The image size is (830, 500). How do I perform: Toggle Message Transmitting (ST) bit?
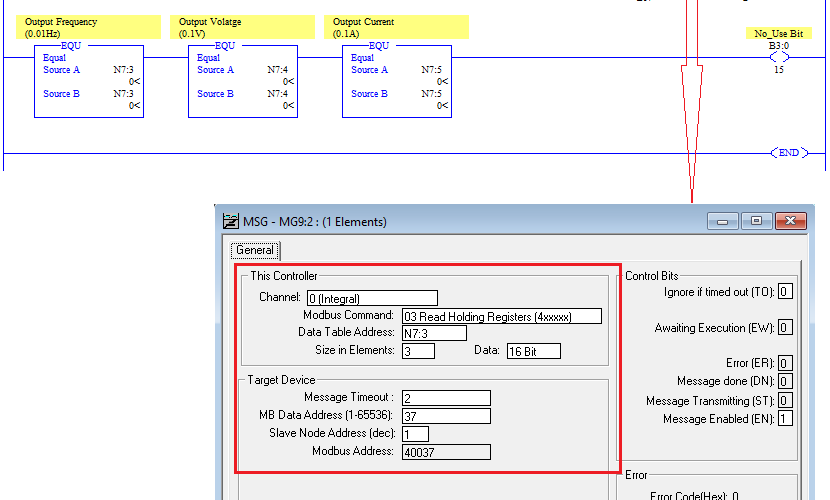(x=785, y=400)
